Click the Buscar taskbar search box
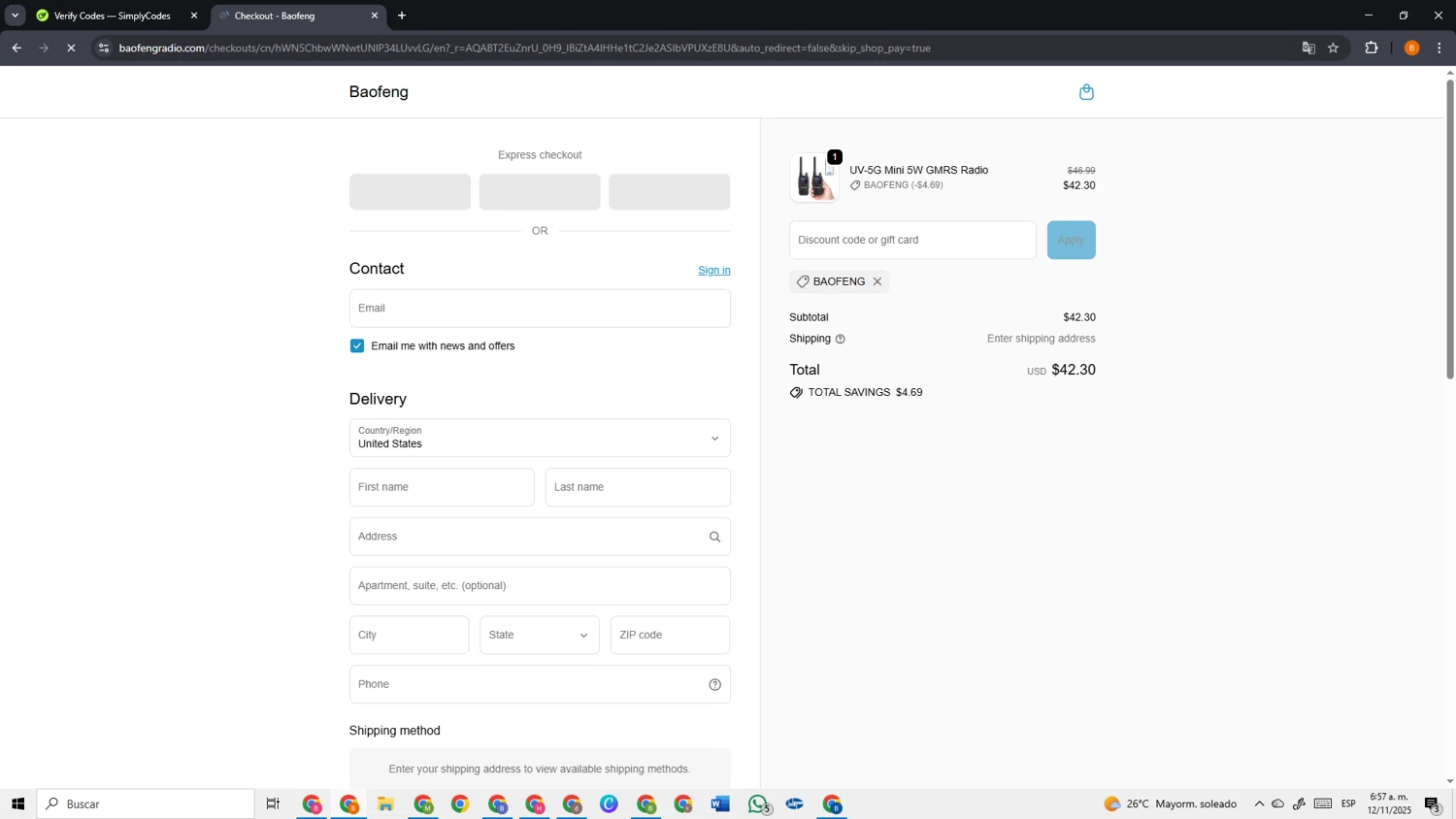This screenshot has height=819, width=1456. (x=146, y=804)
